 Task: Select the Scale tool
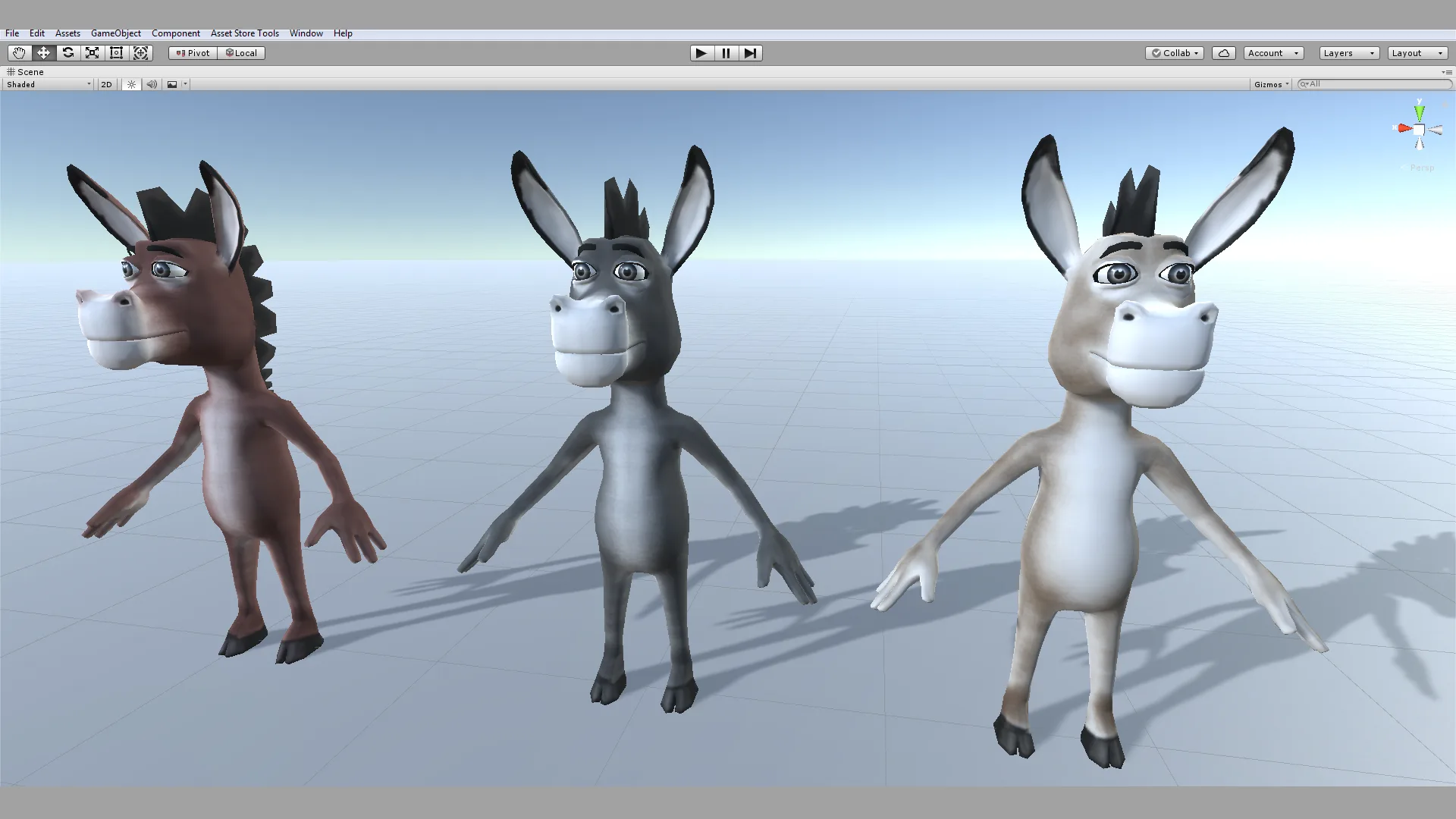pyautogui.click(x=92, y=53)
